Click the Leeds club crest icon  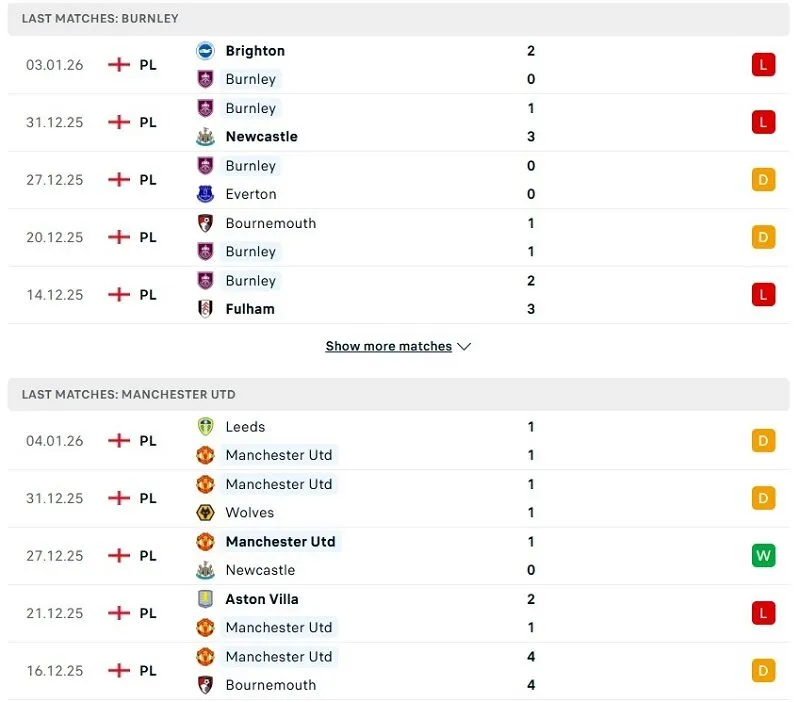[x=205, y=427]
